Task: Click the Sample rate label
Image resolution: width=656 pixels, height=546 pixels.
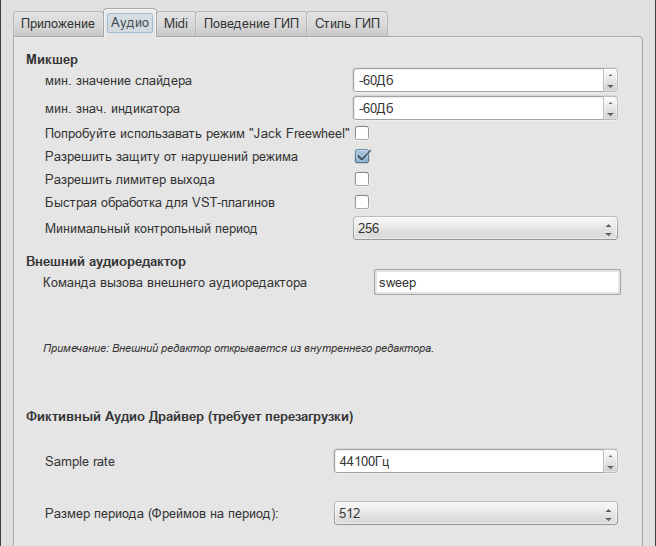Action: point(79,461)
